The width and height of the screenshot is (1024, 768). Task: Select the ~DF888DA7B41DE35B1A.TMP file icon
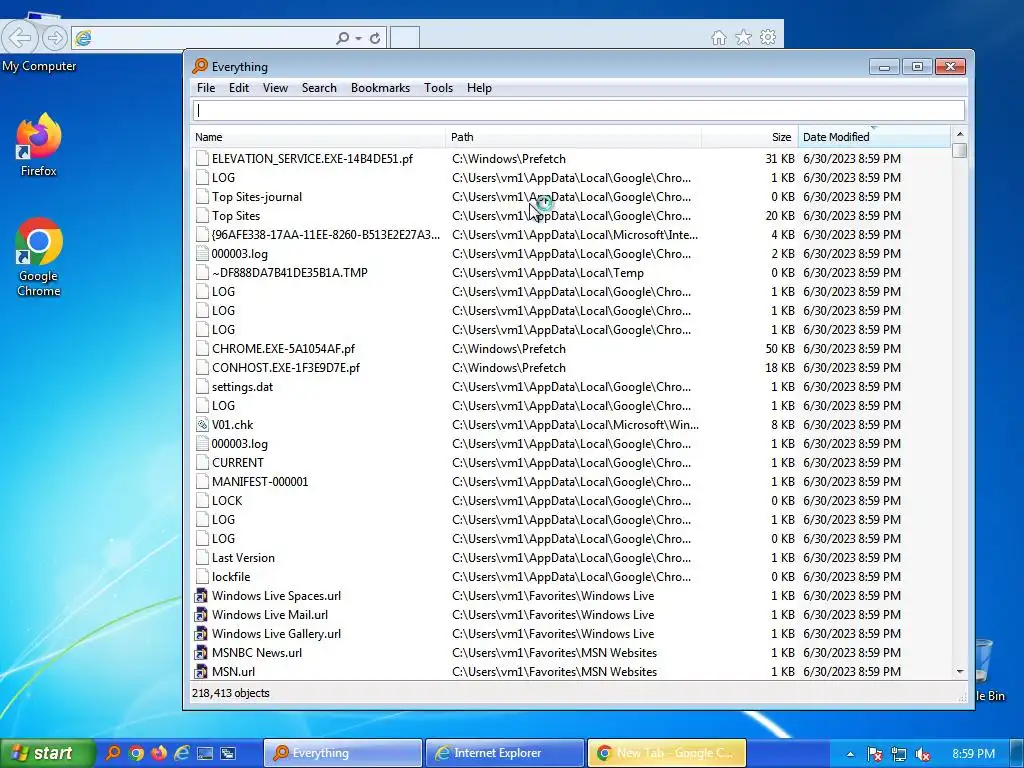(202, 272)
